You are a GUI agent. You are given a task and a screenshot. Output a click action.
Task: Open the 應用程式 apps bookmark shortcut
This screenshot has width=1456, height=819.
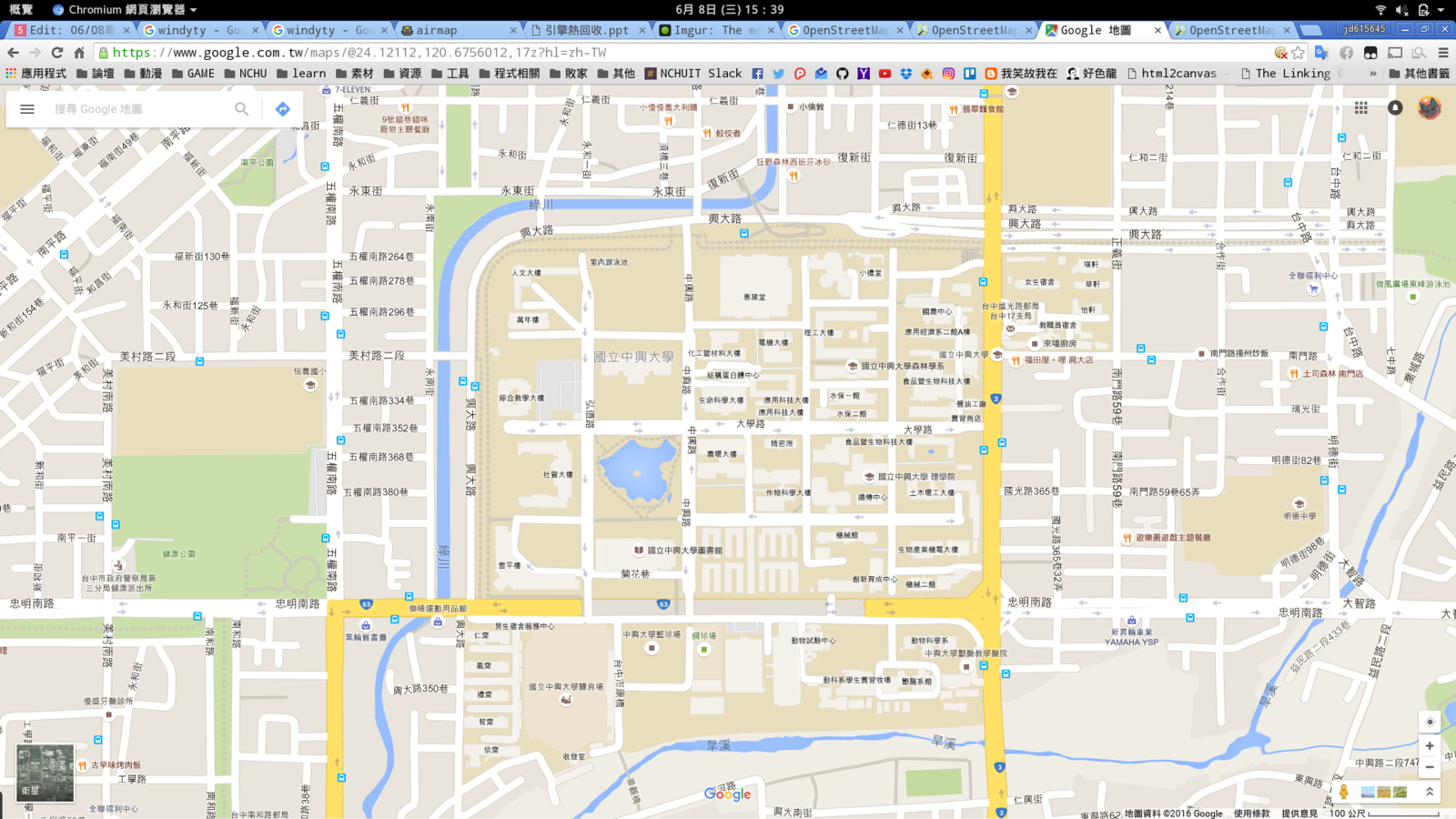click(x=36, y=74)
